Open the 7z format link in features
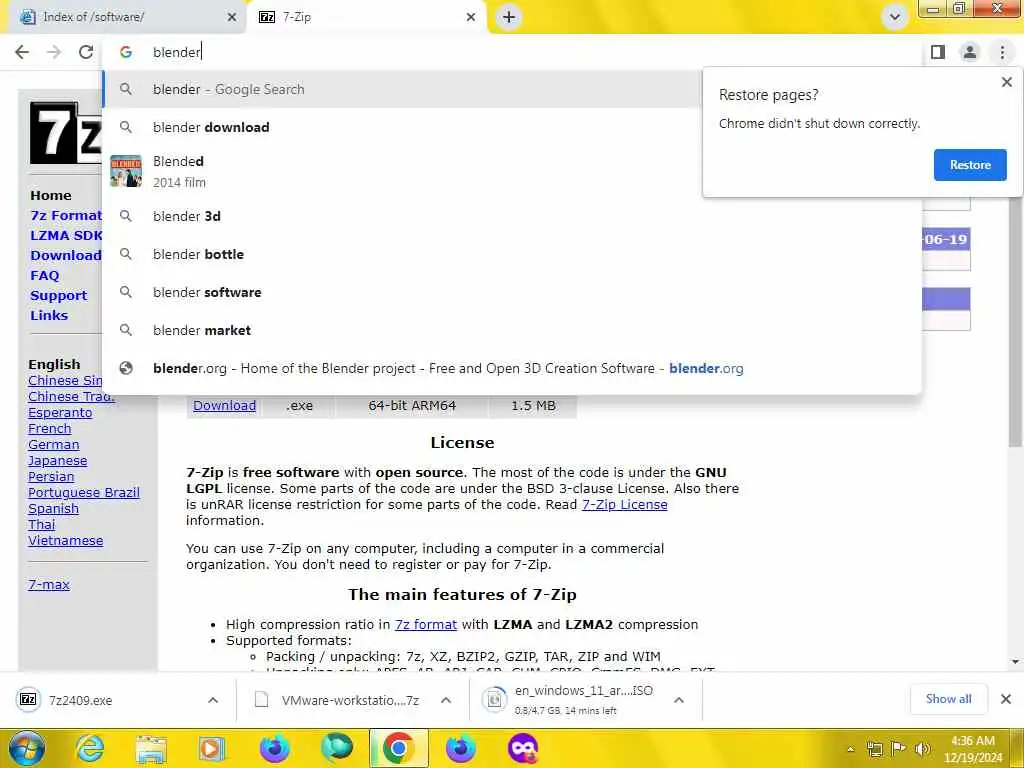 pos(426,624)
